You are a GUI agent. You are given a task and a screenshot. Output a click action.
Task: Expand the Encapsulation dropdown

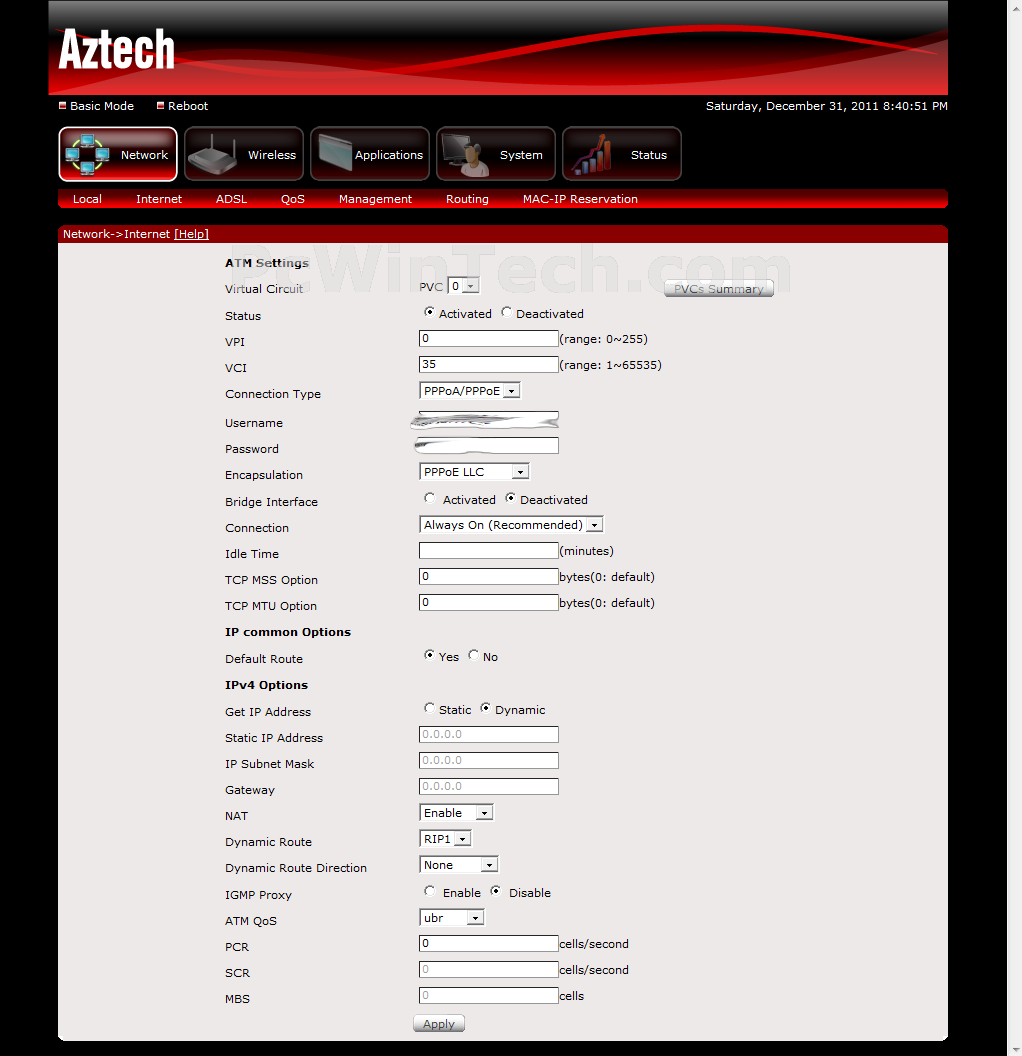[x=474, y=472]
